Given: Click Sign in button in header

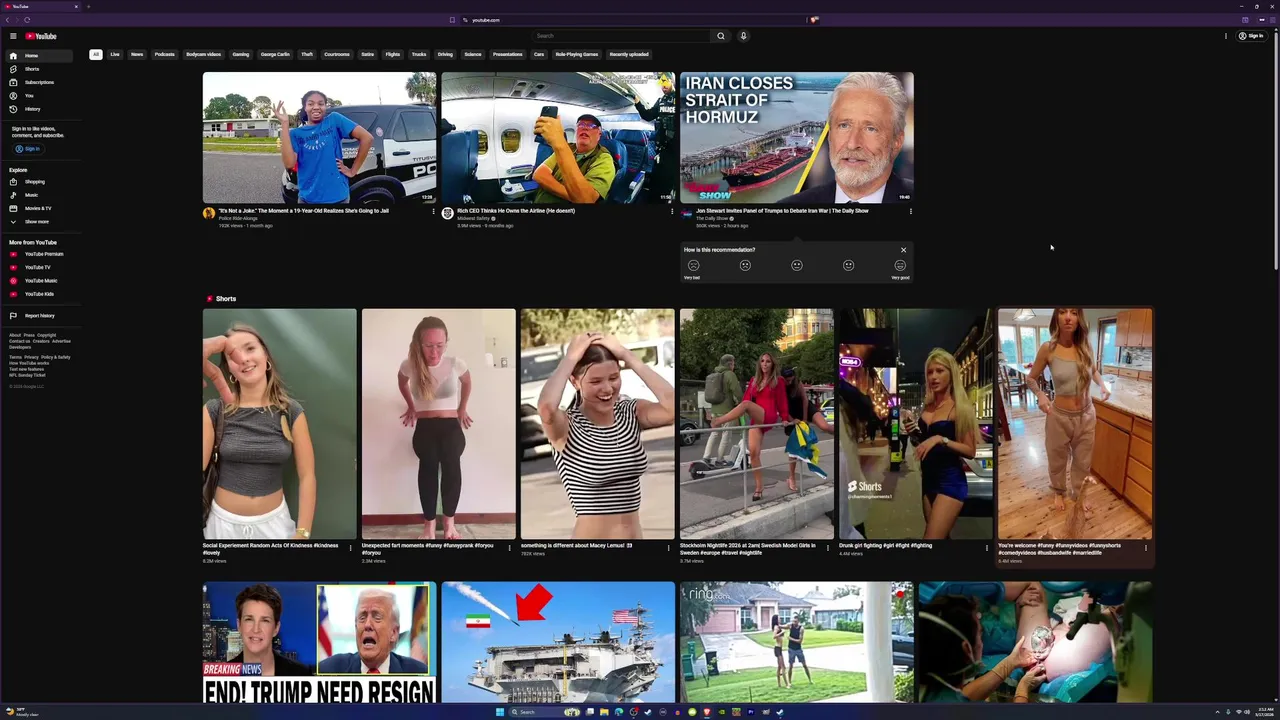Looking at the screenshot, I should [x=1251, y=36].
